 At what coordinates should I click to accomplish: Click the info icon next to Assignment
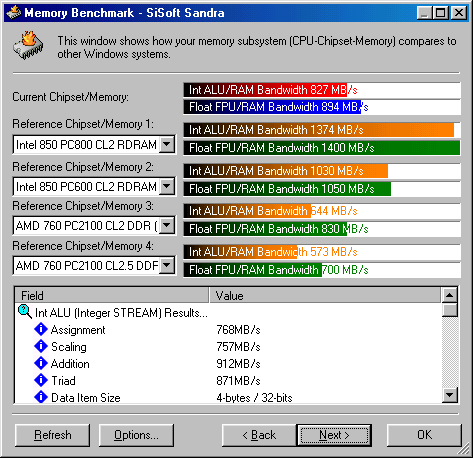pyautogui.click(x=41, y=329)
